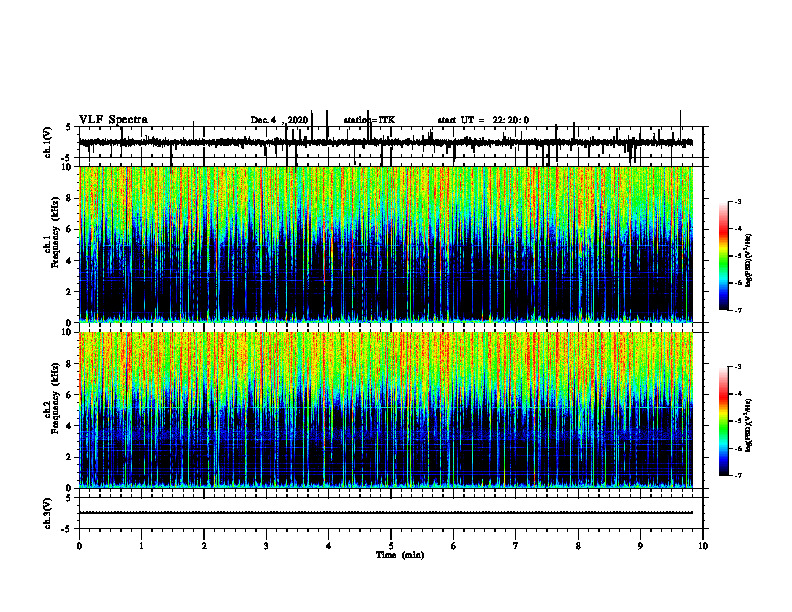This screenshot has height=612, width=792.
Task: Click the ch.1 spectrogram color scale bar
Action: tap(723, 256)
